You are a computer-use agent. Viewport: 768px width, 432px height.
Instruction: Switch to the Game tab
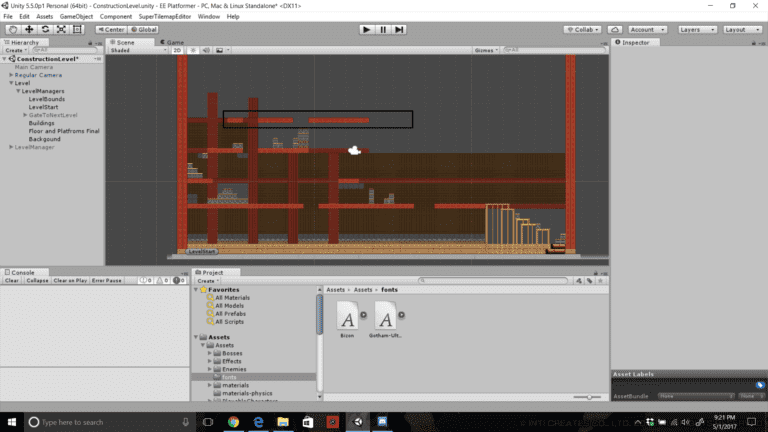(x=172, y=43)
